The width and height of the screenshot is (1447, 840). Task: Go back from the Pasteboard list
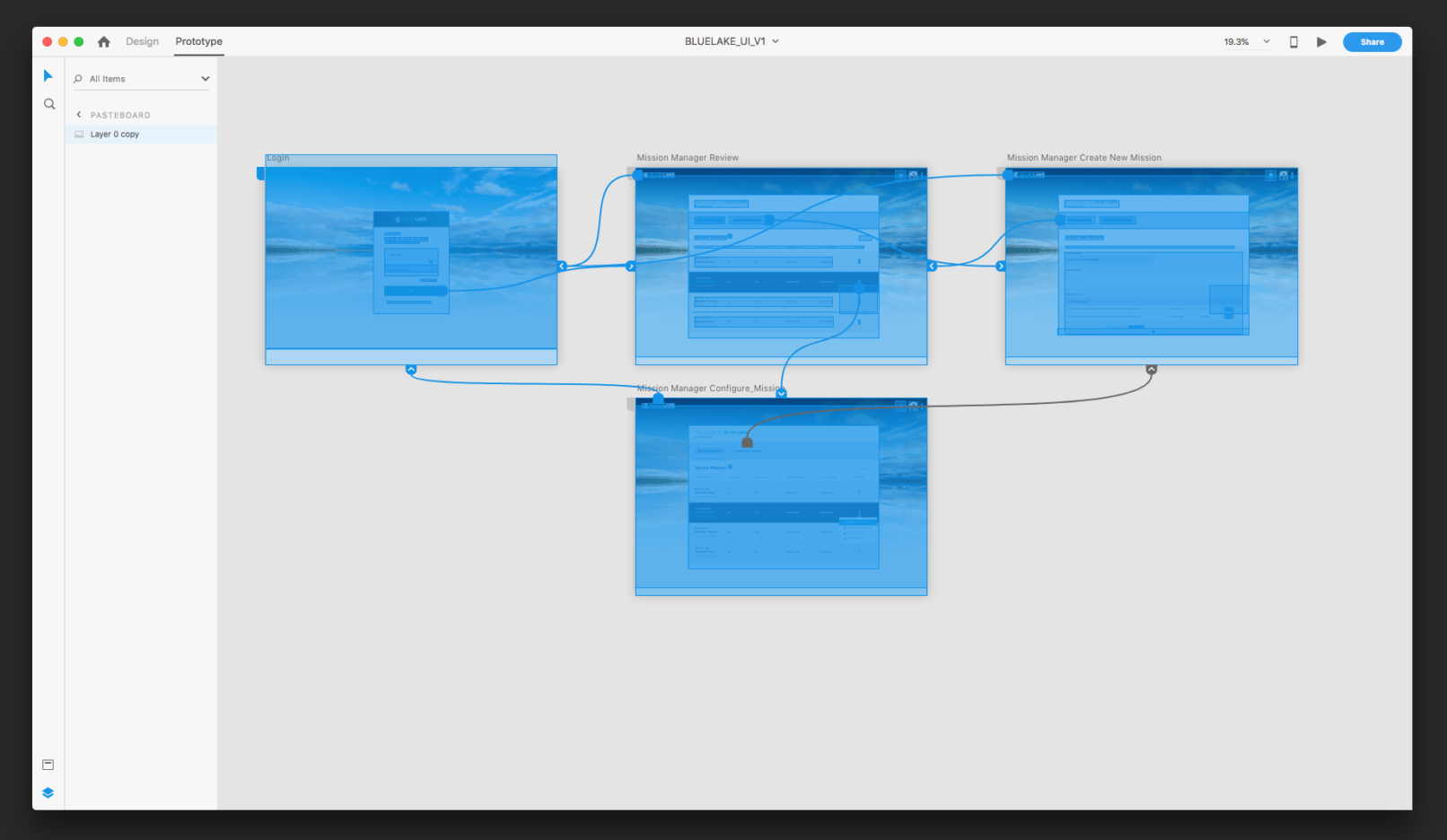click(x=79, y=115)
